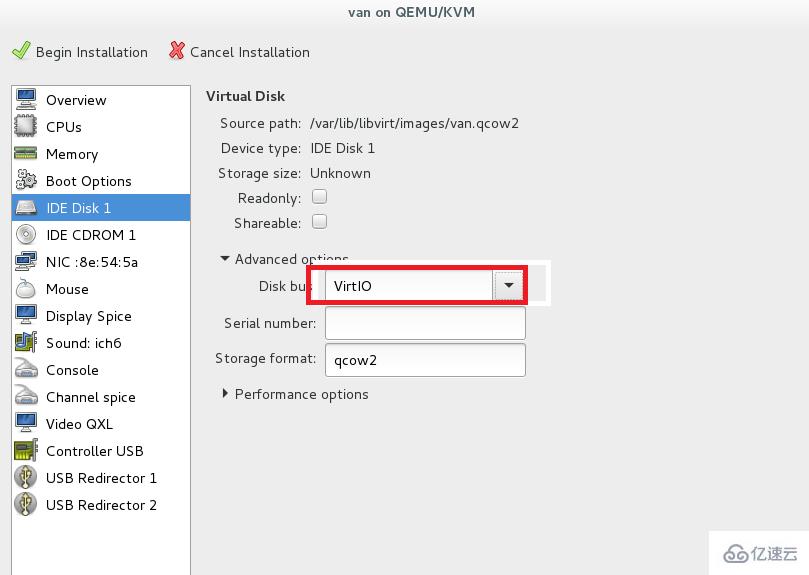
Task: Click the Mouse device icon
Action: [26, 289]
